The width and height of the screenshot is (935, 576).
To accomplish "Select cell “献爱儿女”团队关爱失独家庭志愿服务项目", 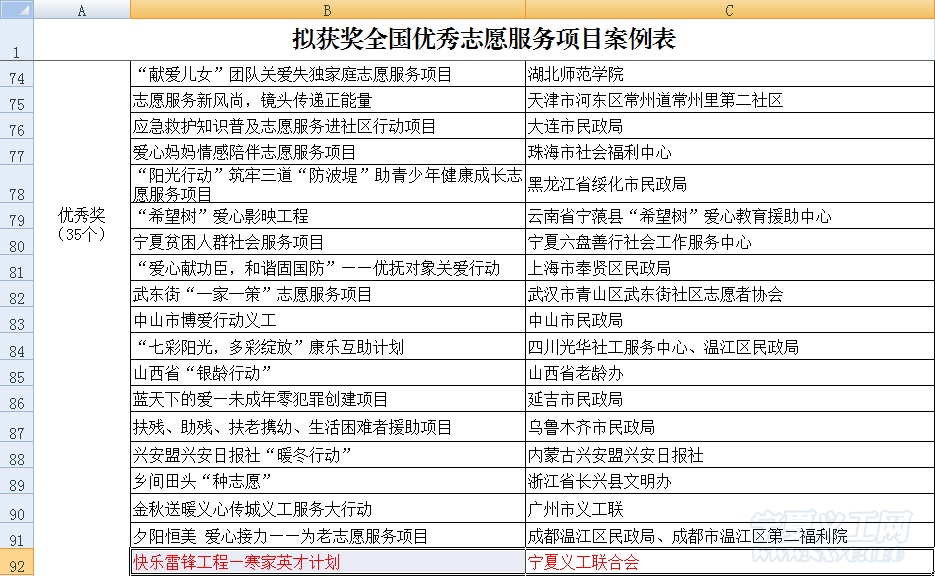I will point(327,74).
